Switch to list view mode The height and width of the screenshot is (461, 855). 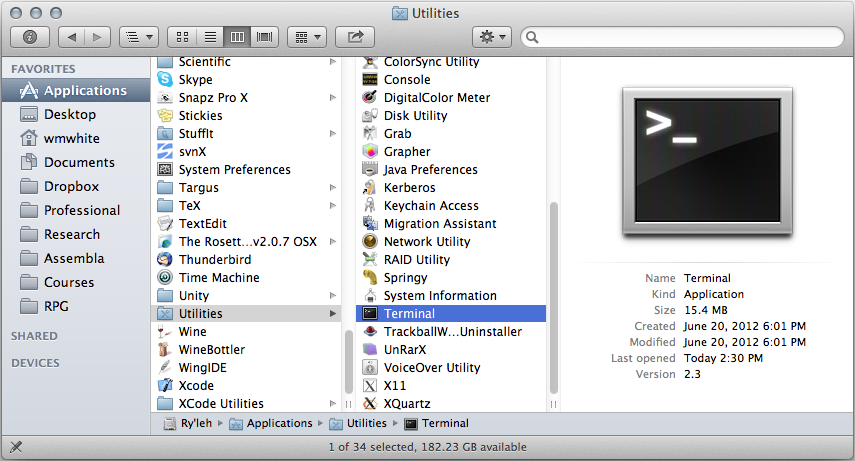coord(210,37)
